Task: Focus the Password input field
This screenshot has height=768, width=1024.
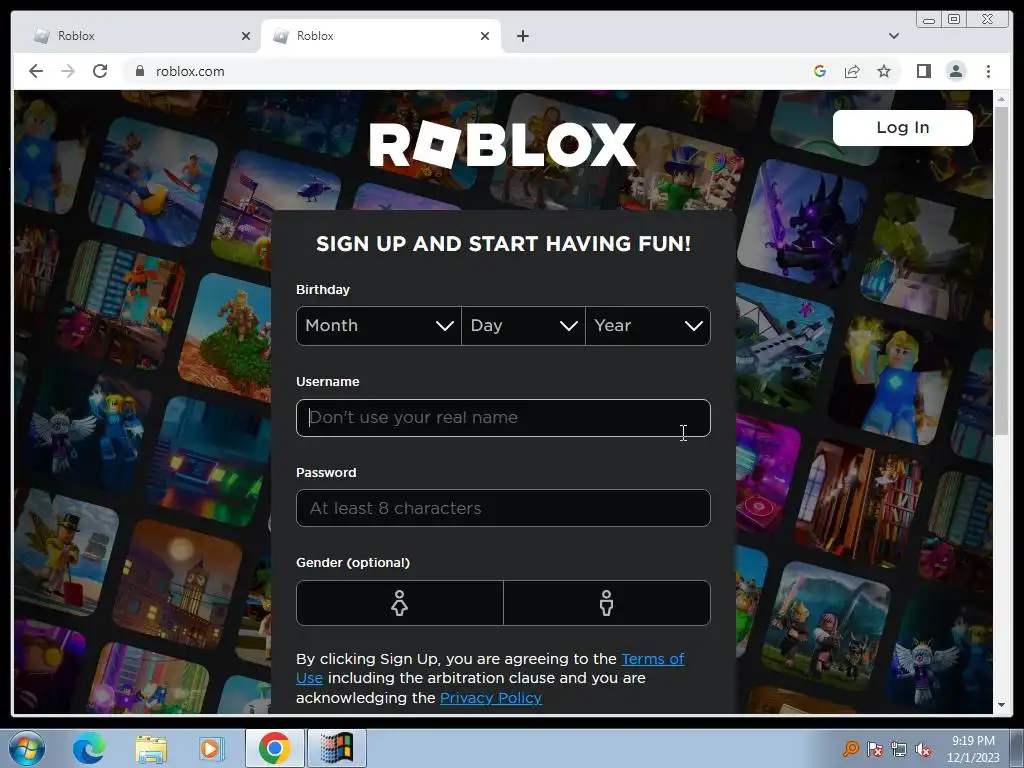Action: (503, 508)
